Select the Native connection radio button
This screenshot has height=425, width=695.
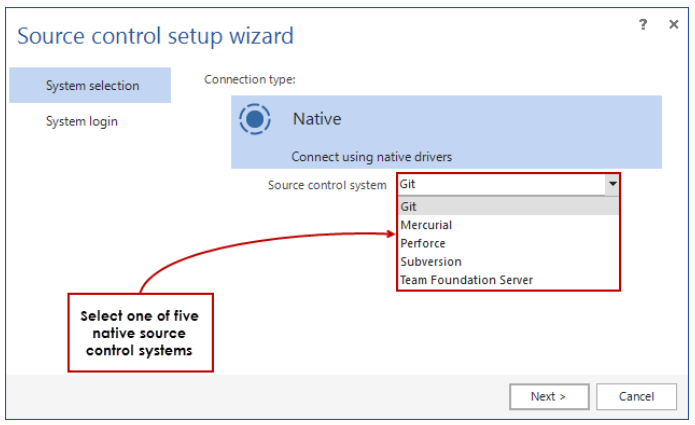coord(254,119)
